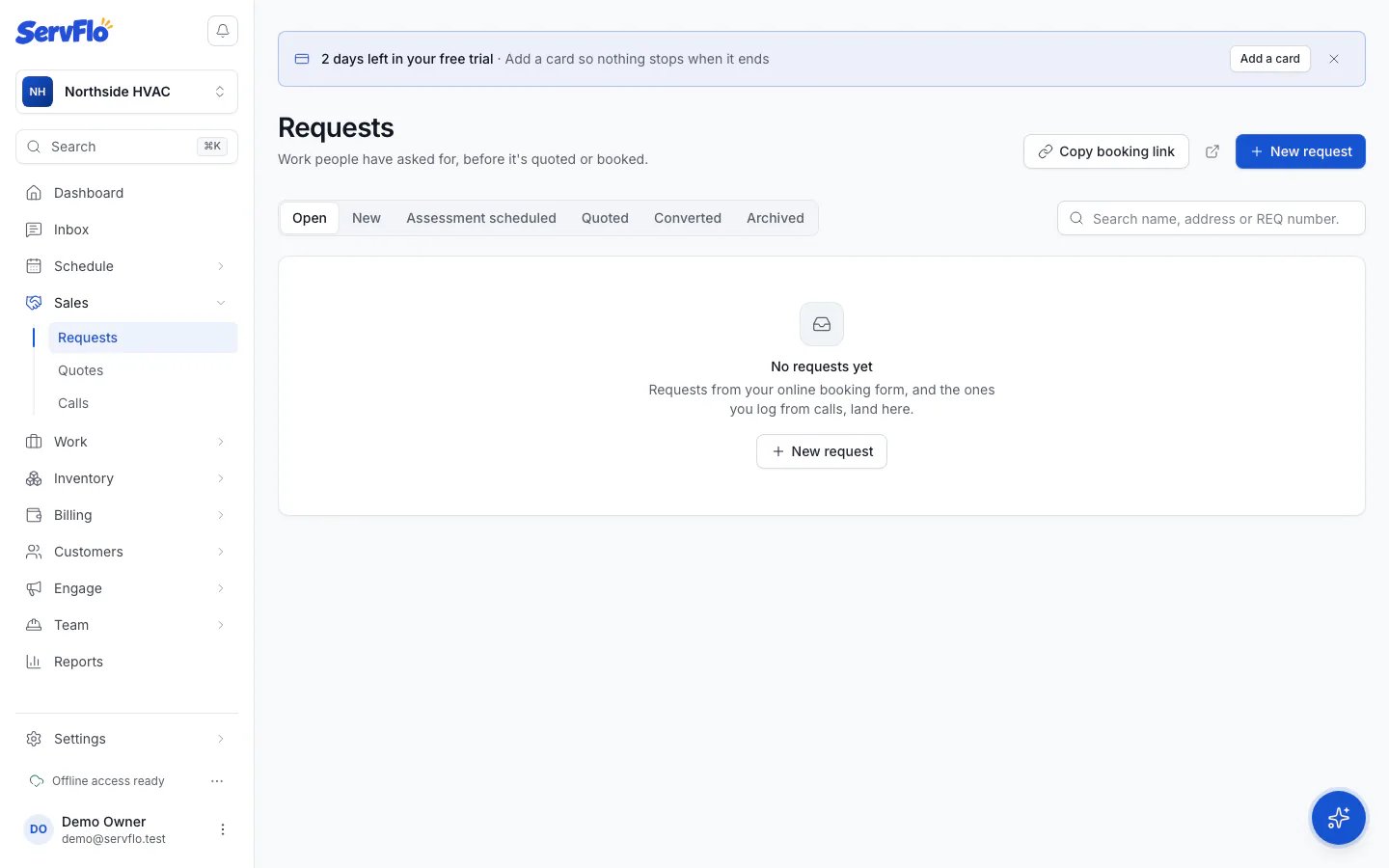The height and width of the screenshot is (868, 1389).
Task: Click the DO user avatar
Action: pos(39,829)
